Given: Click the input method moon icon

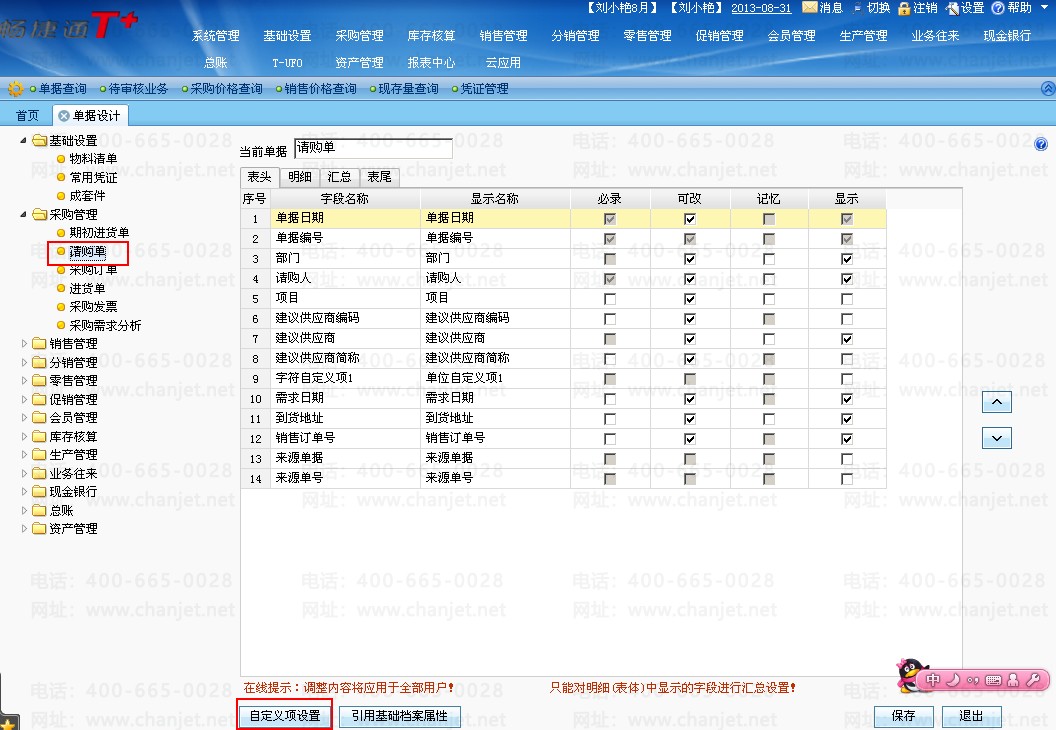Looking at the screenshot, I should 953,679.
